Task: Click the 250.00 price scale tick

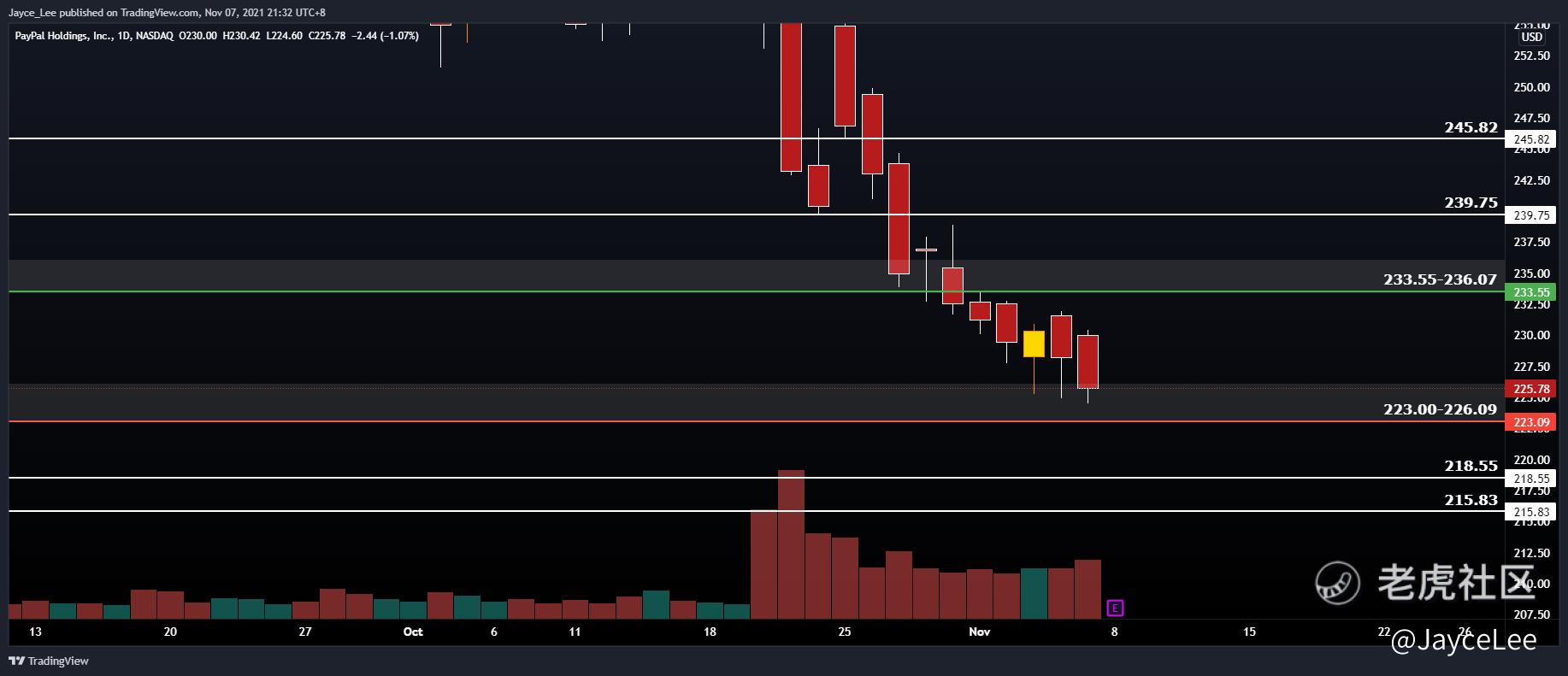Action: point(1531,87)
